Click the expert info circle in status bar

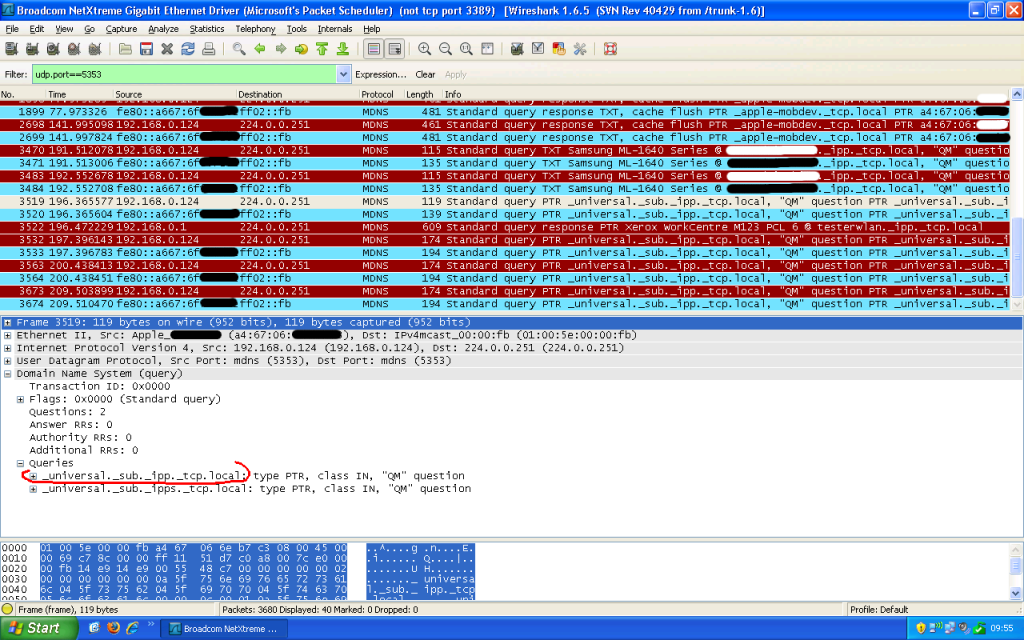[8, 609]
